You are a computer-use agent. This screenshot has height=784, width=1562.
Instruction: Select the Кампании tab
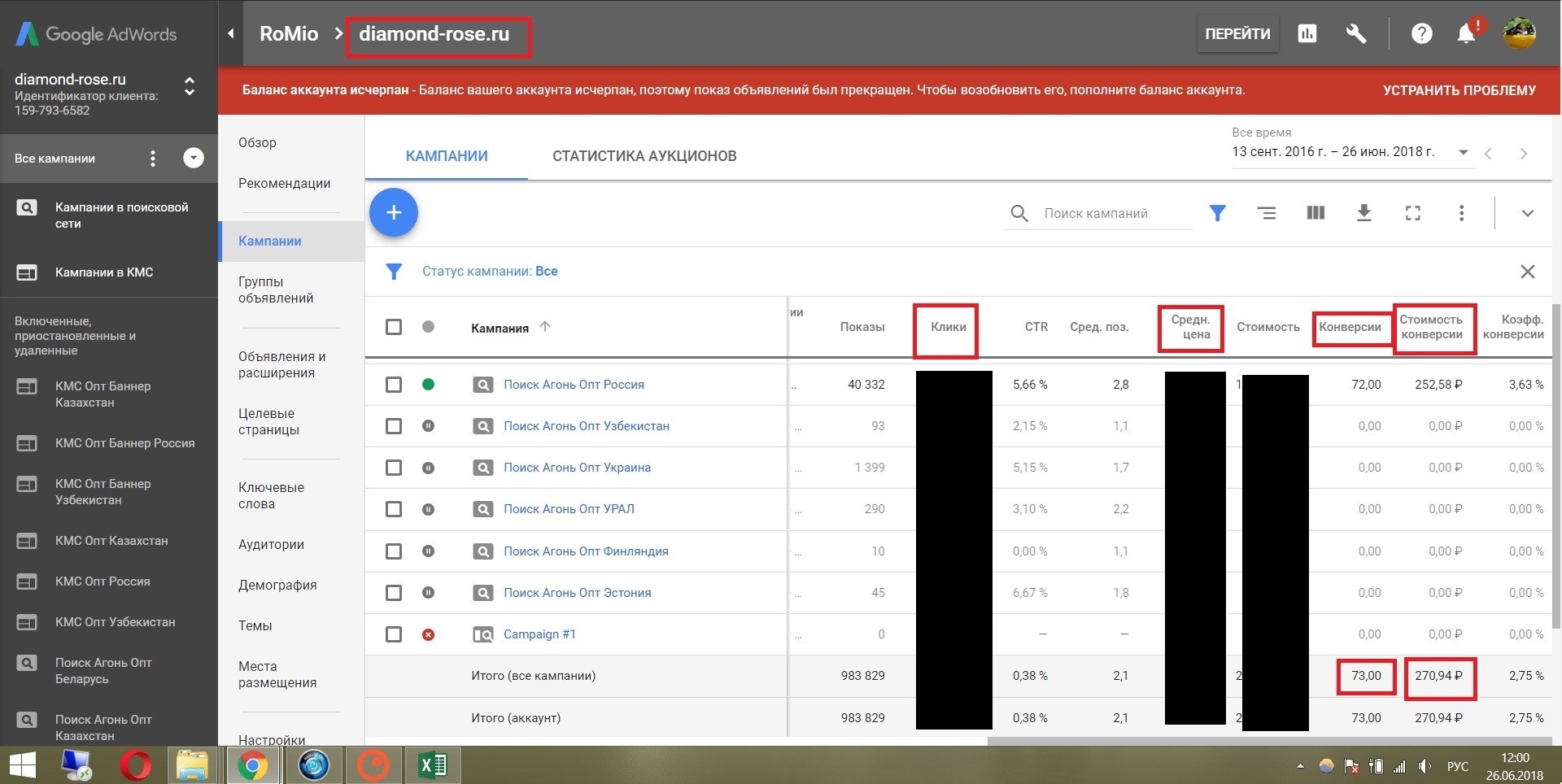point(447,156)
